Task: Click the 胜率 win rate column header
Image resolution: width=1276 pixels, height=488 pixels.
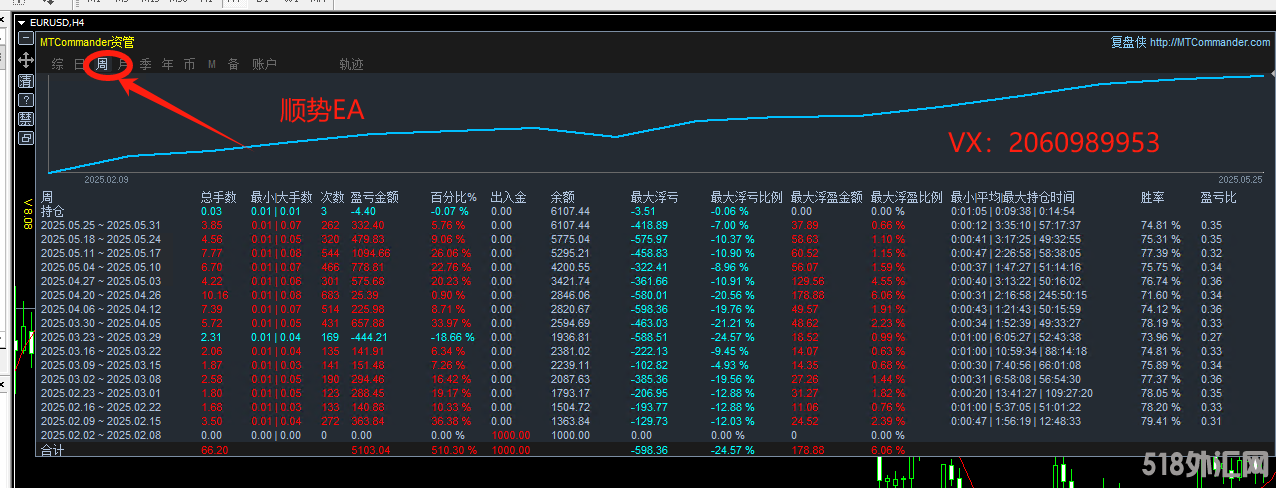Action: pos(1152,198)
